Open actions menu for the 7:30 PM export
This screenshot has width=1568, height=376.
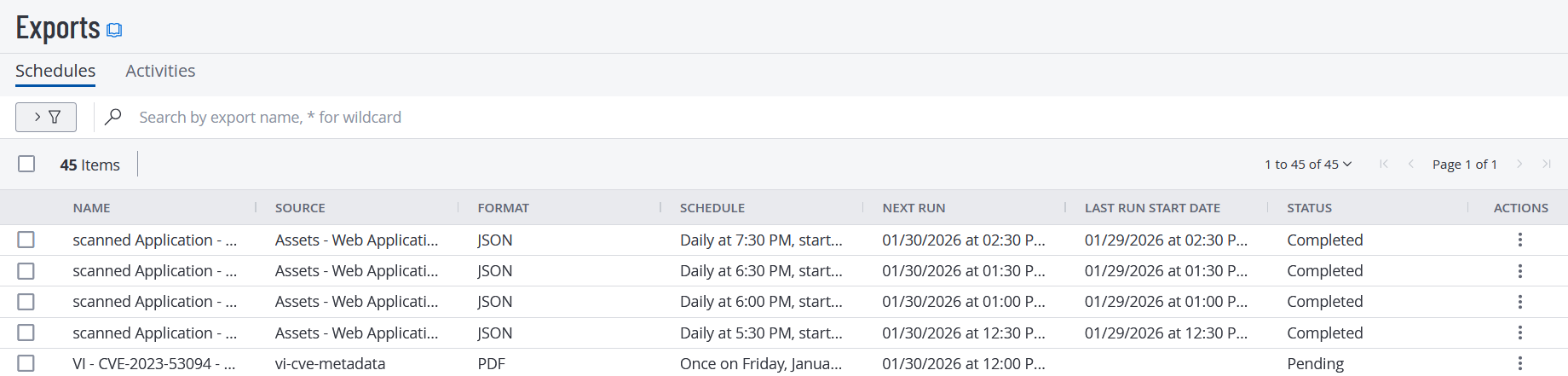tap(1519, 240)
